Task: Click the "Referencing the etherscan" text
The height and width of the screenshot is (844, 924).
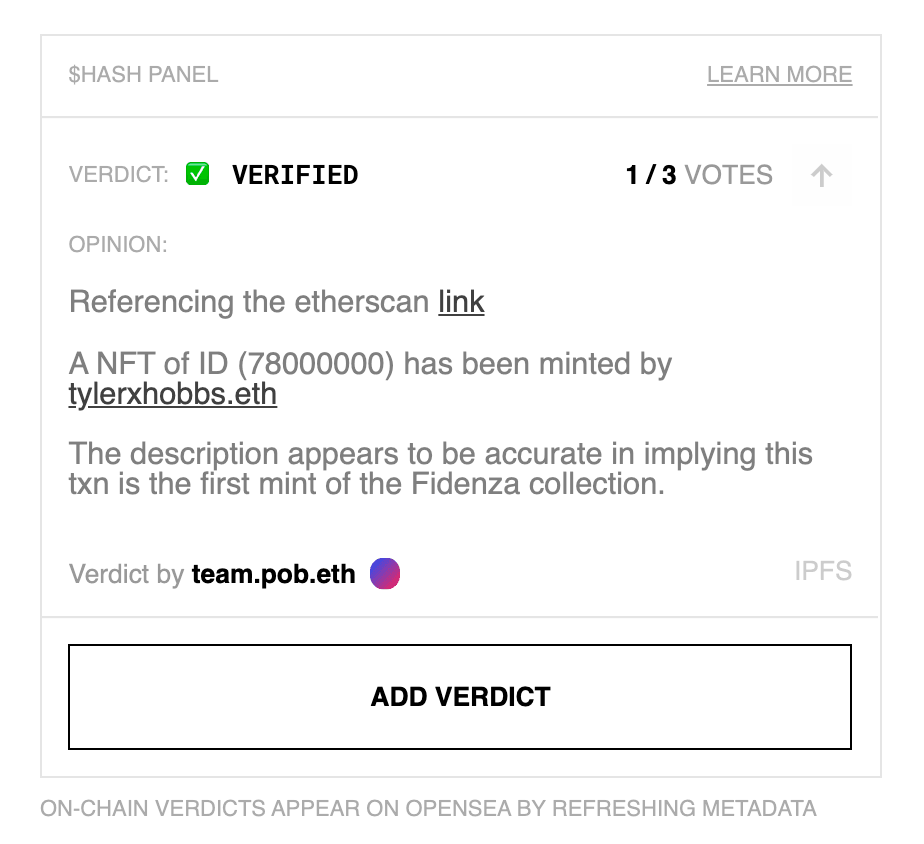Action: [249, 302]
